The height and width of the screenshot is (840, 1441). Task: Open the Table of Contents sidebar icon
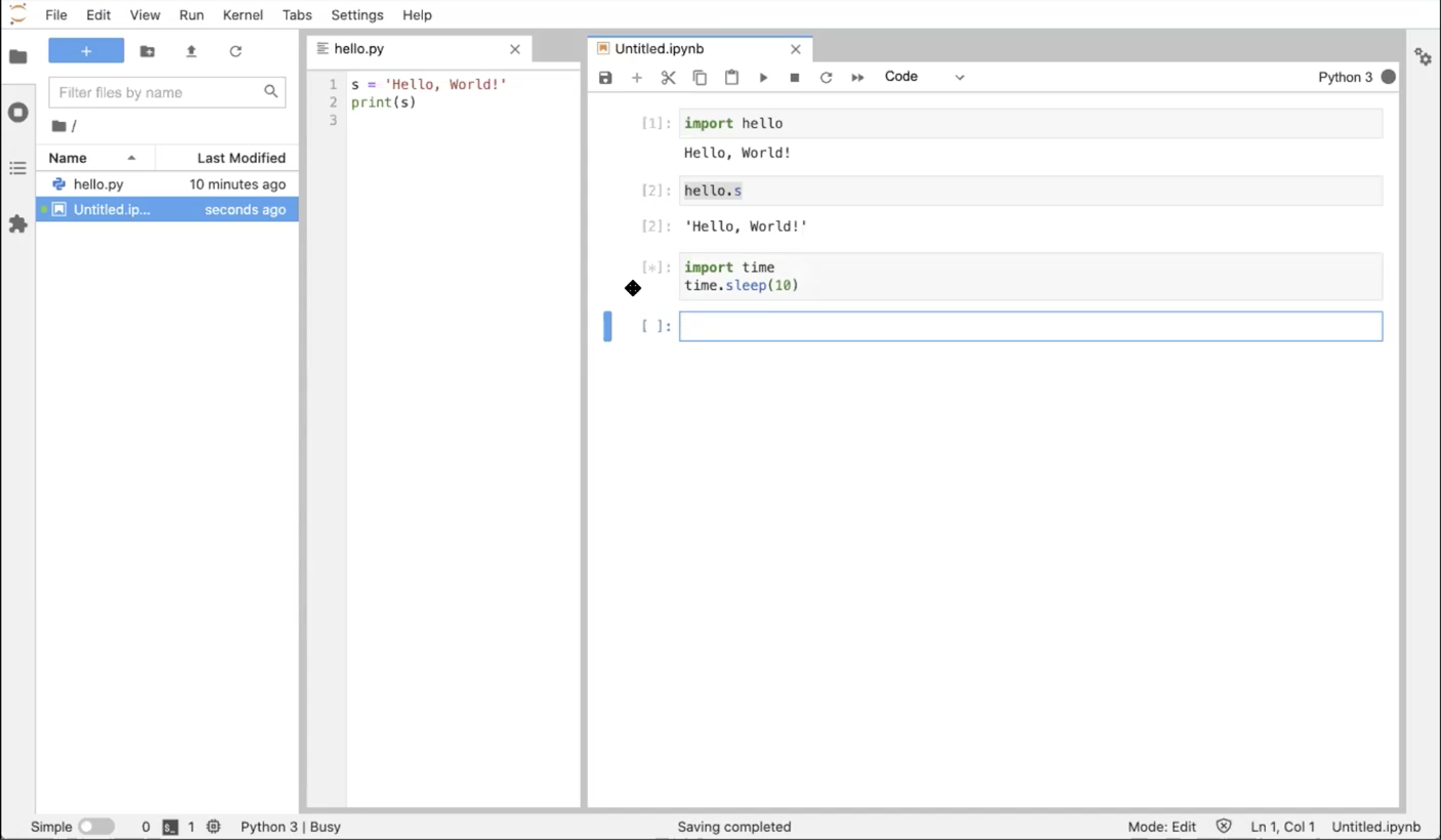click(x=18, y=168)
